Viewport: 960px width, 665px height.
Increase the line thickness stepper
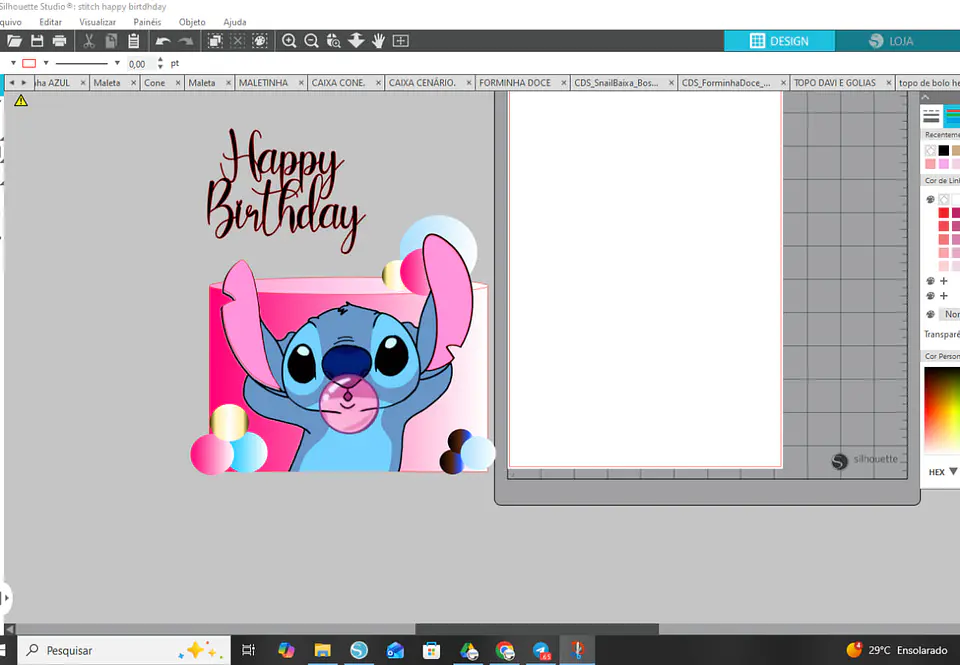160,60
